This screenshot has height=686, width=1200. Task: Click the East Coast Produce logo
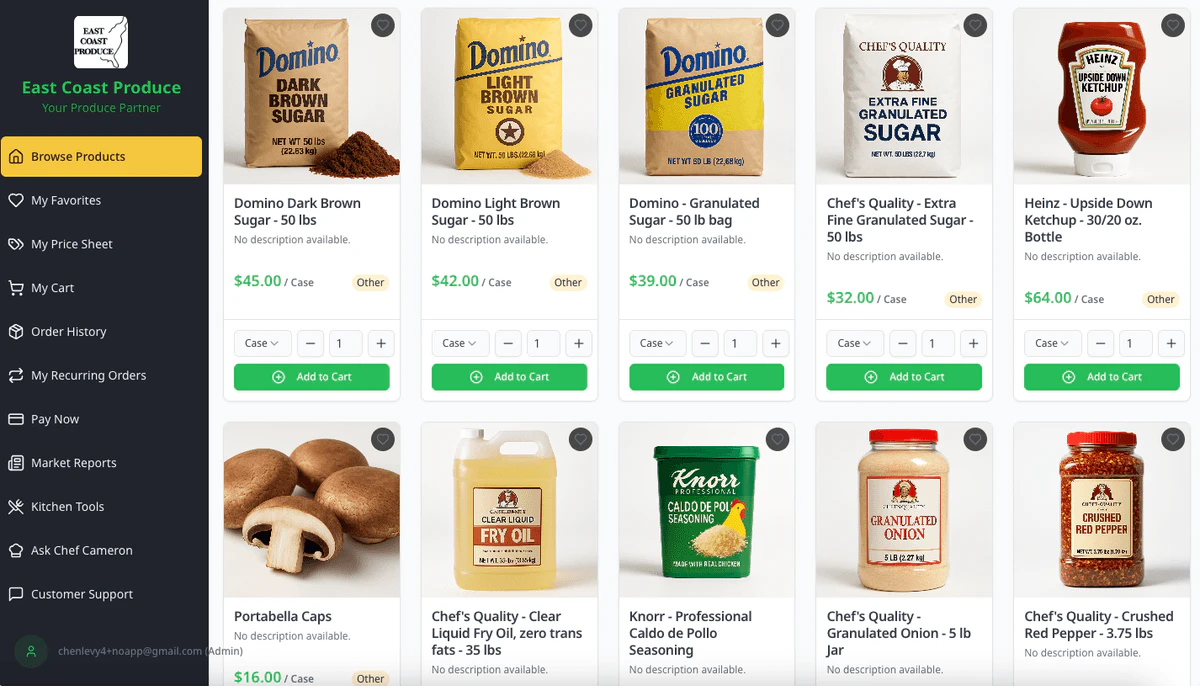click(x=101, y=42)
